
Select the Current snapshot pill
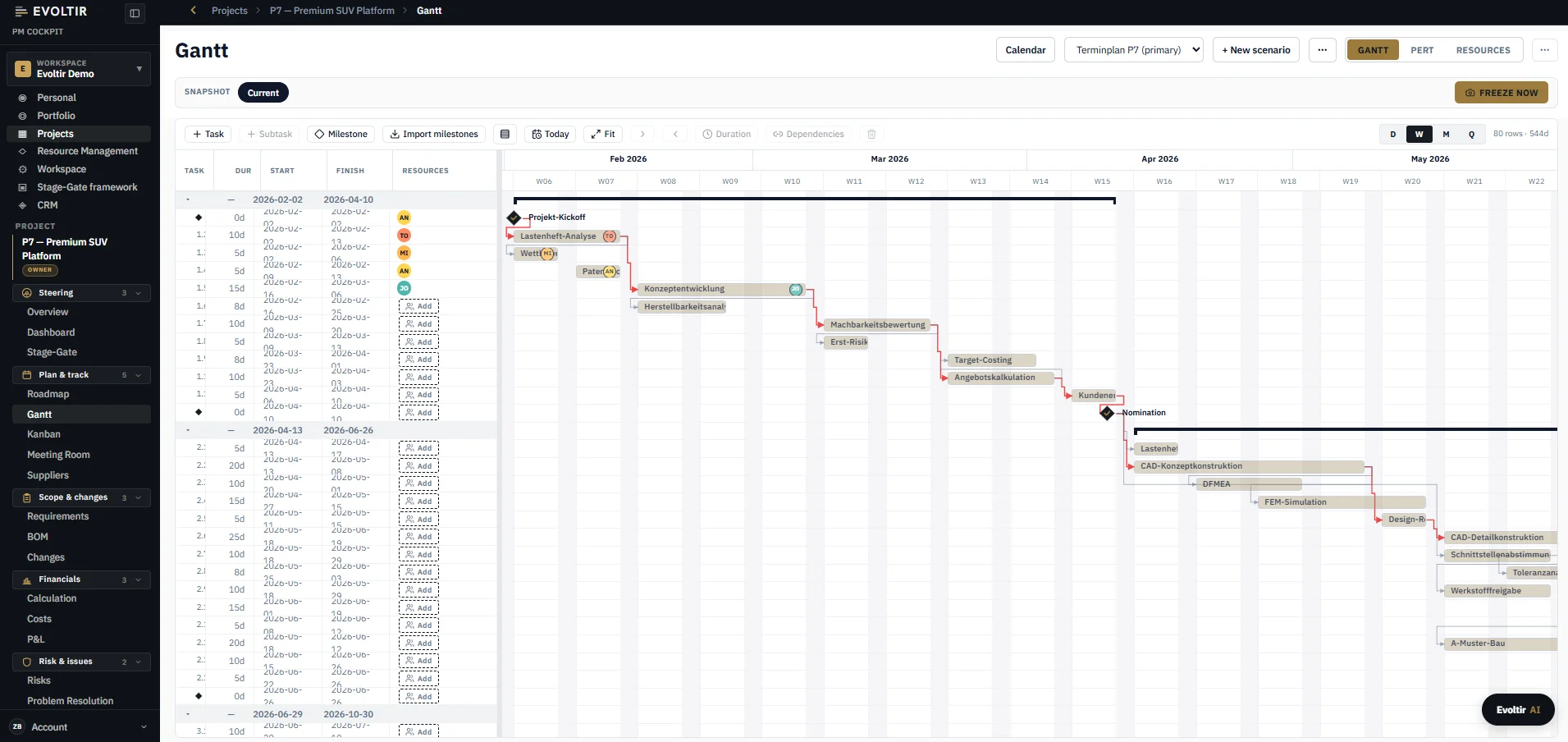[263, 93]
